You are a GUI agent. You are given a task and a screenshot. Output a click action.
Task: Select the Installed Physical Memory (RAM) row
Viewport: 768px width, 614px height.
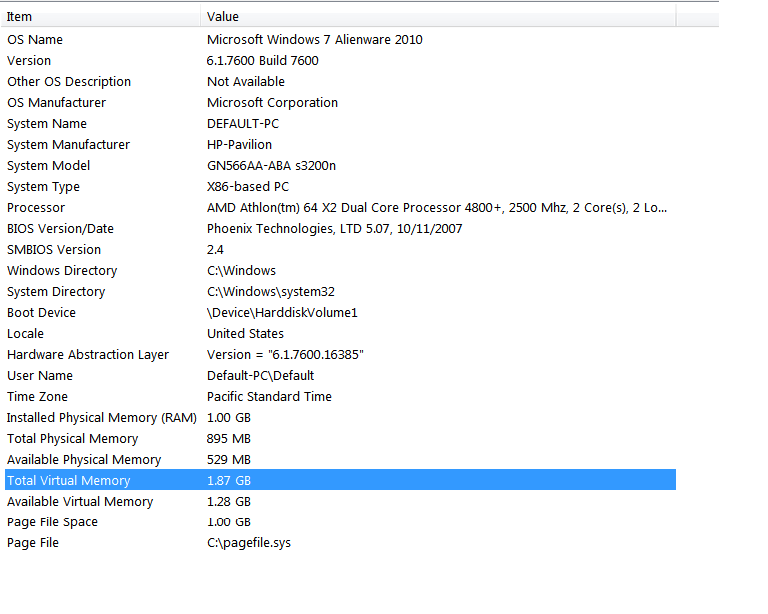point(101,418)
